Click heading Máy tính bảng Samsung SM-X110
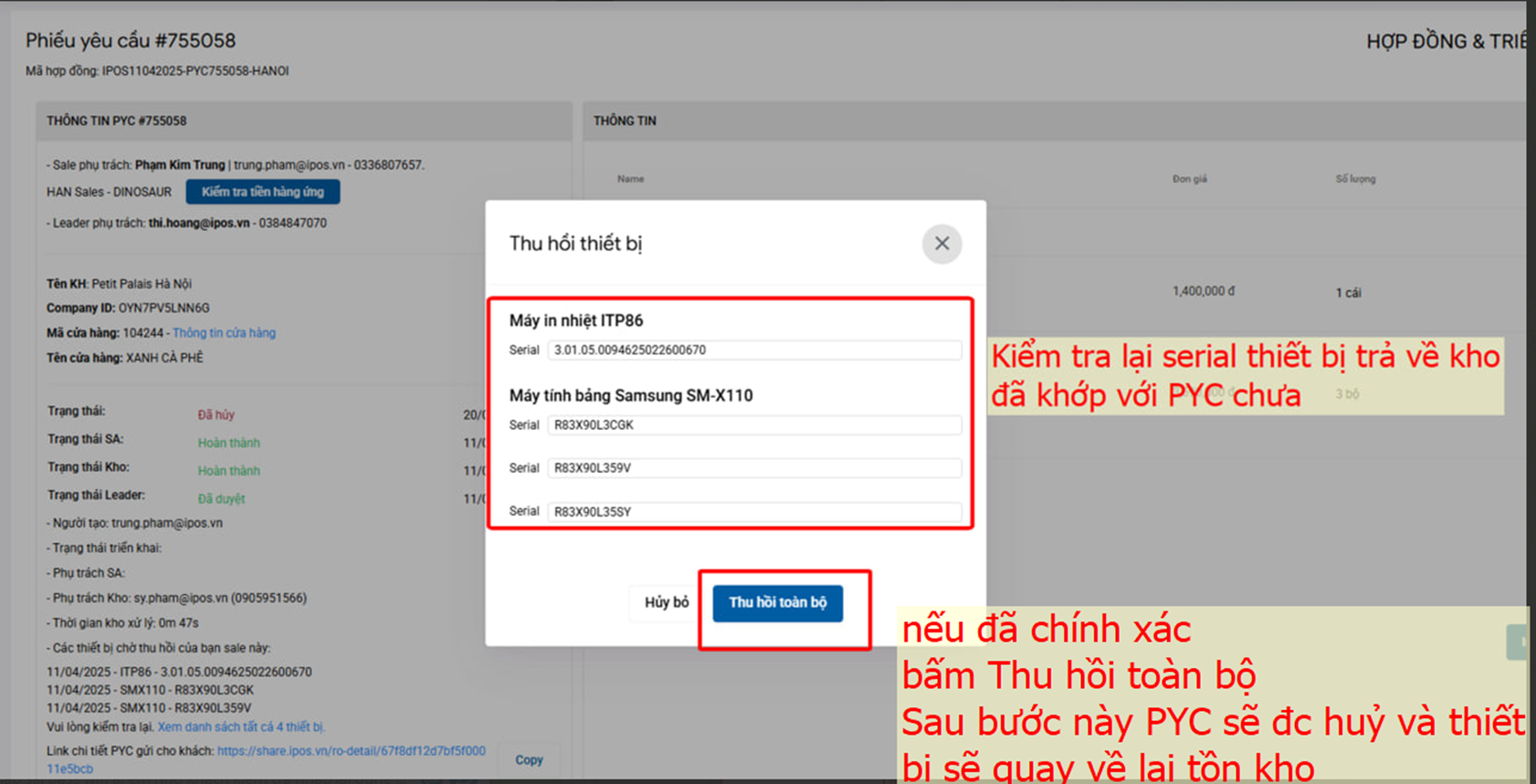 pyautogui.click(x=631, y=395)
